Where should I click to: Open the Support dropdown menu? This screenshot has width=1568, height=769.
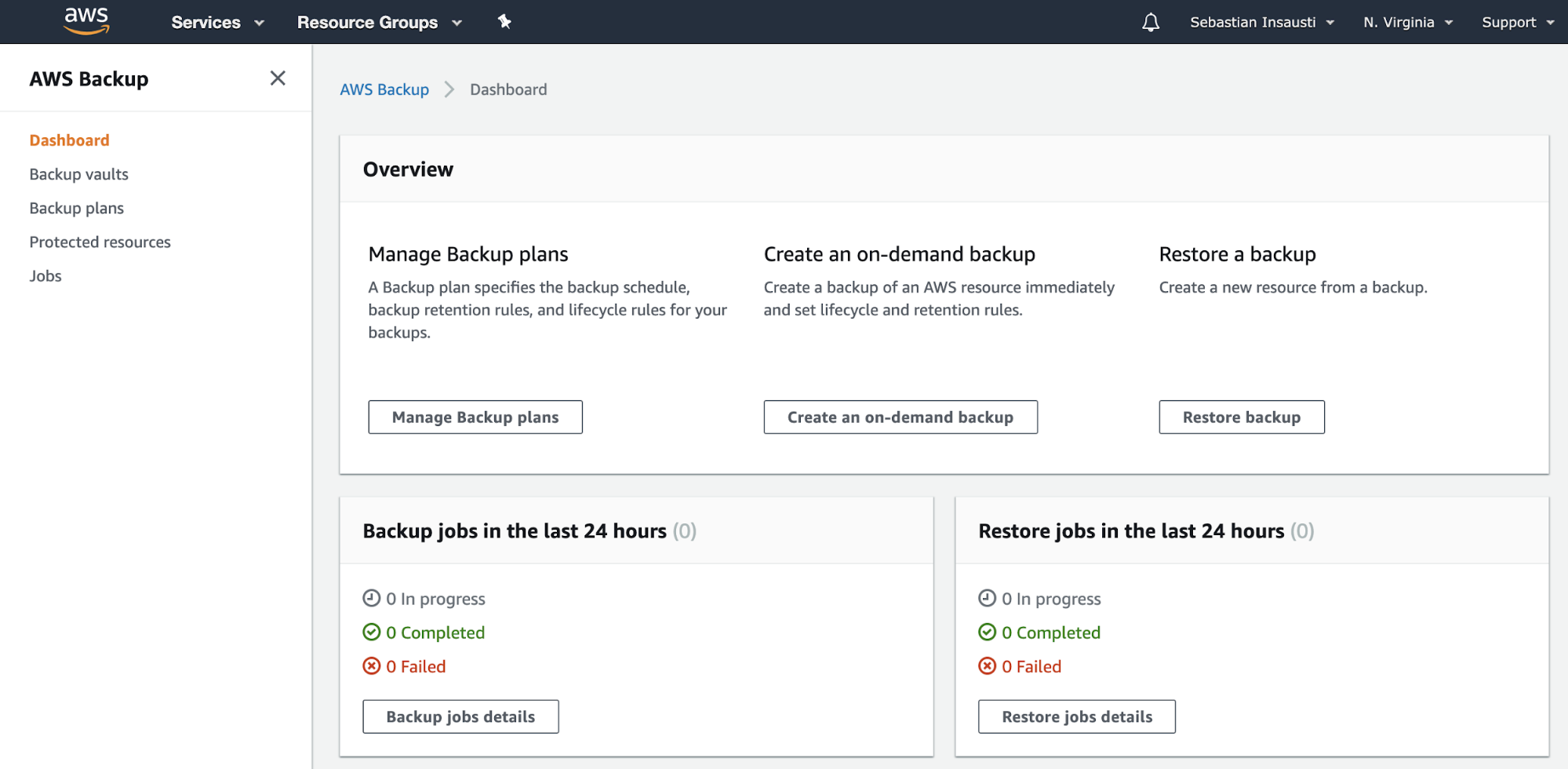(x=1518, y=22)
